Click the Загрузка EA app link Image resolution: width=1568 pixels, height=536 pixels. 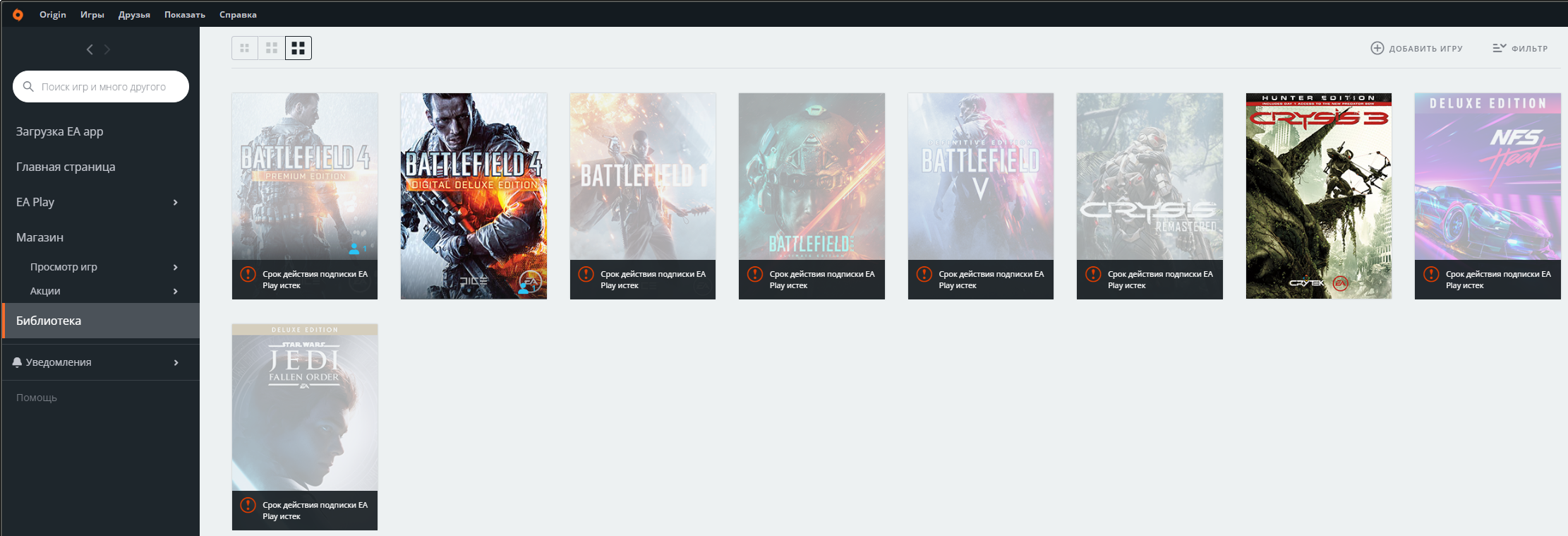[x=60, y=131]
